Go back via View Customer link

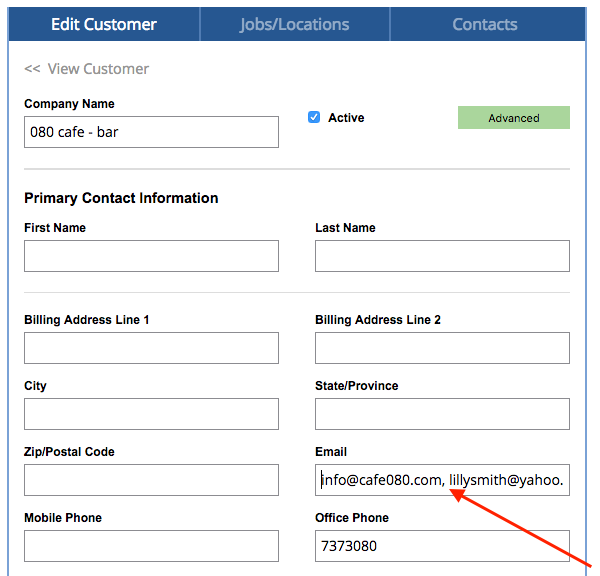point(87,69)
